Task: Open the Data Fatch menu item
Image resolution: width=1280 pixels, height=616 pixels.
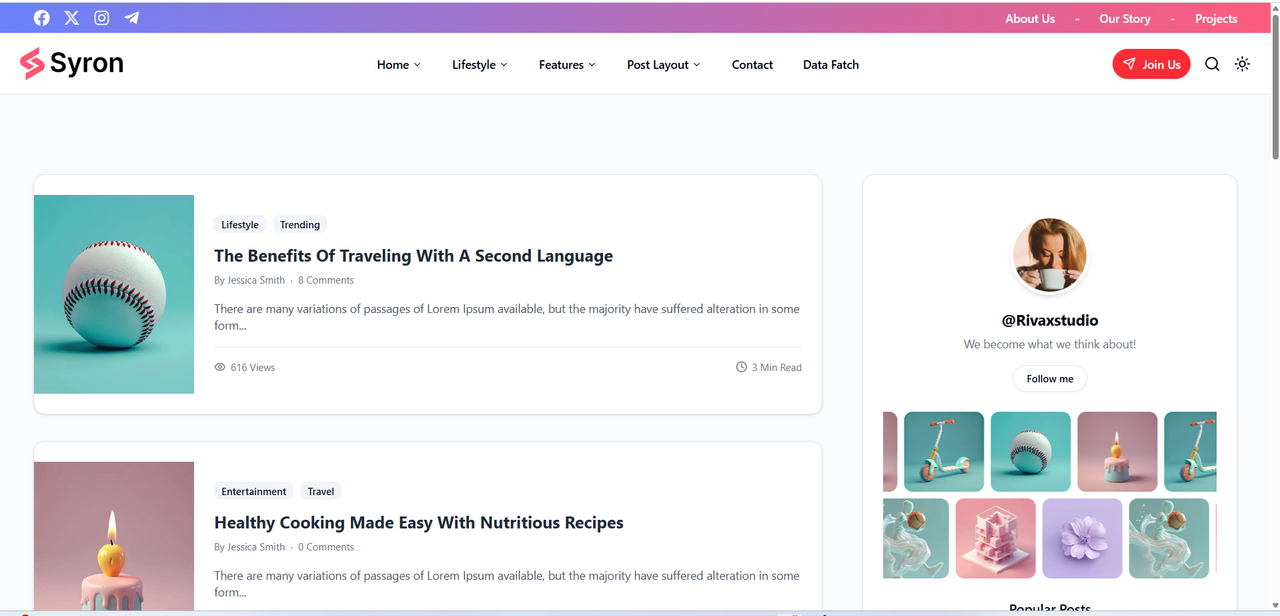Action: click(x=831, y=65)
